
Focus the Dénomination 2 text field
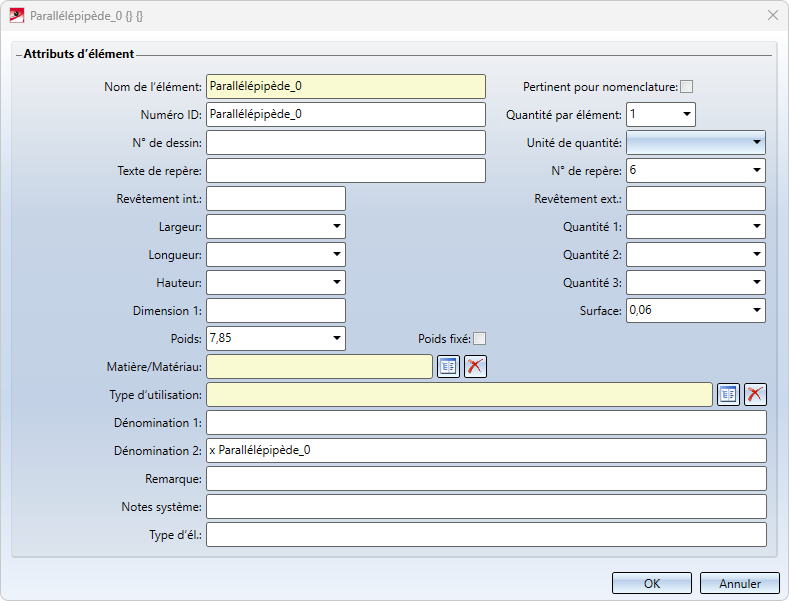(486, 451)
